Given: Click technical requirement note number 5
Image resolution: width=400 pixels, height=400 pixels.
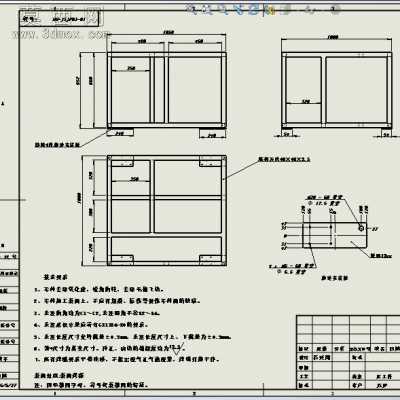Looking at the screenshot, I should [x=133, y=337].
